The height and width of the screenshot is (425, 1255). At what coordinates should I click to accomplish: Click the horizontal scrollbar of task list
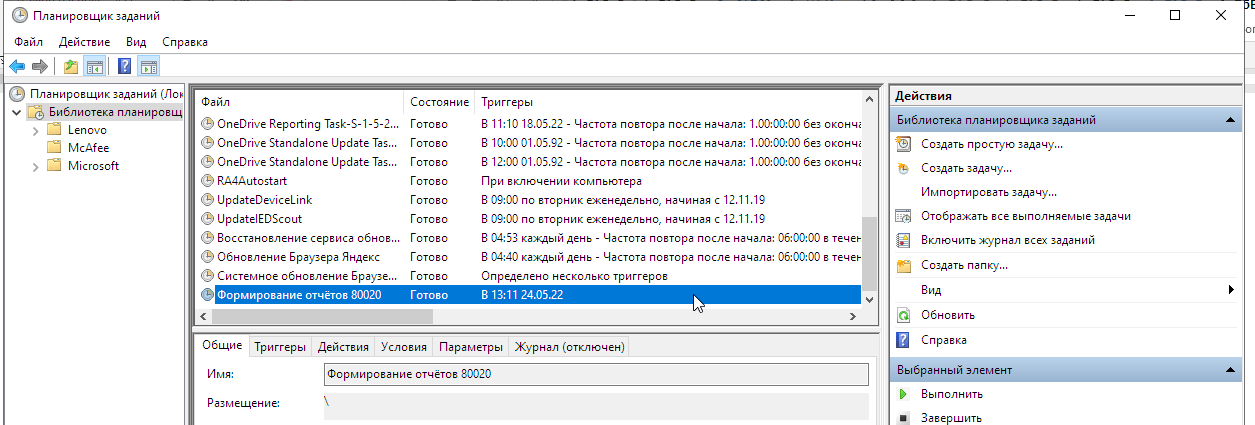coord(530,316)
